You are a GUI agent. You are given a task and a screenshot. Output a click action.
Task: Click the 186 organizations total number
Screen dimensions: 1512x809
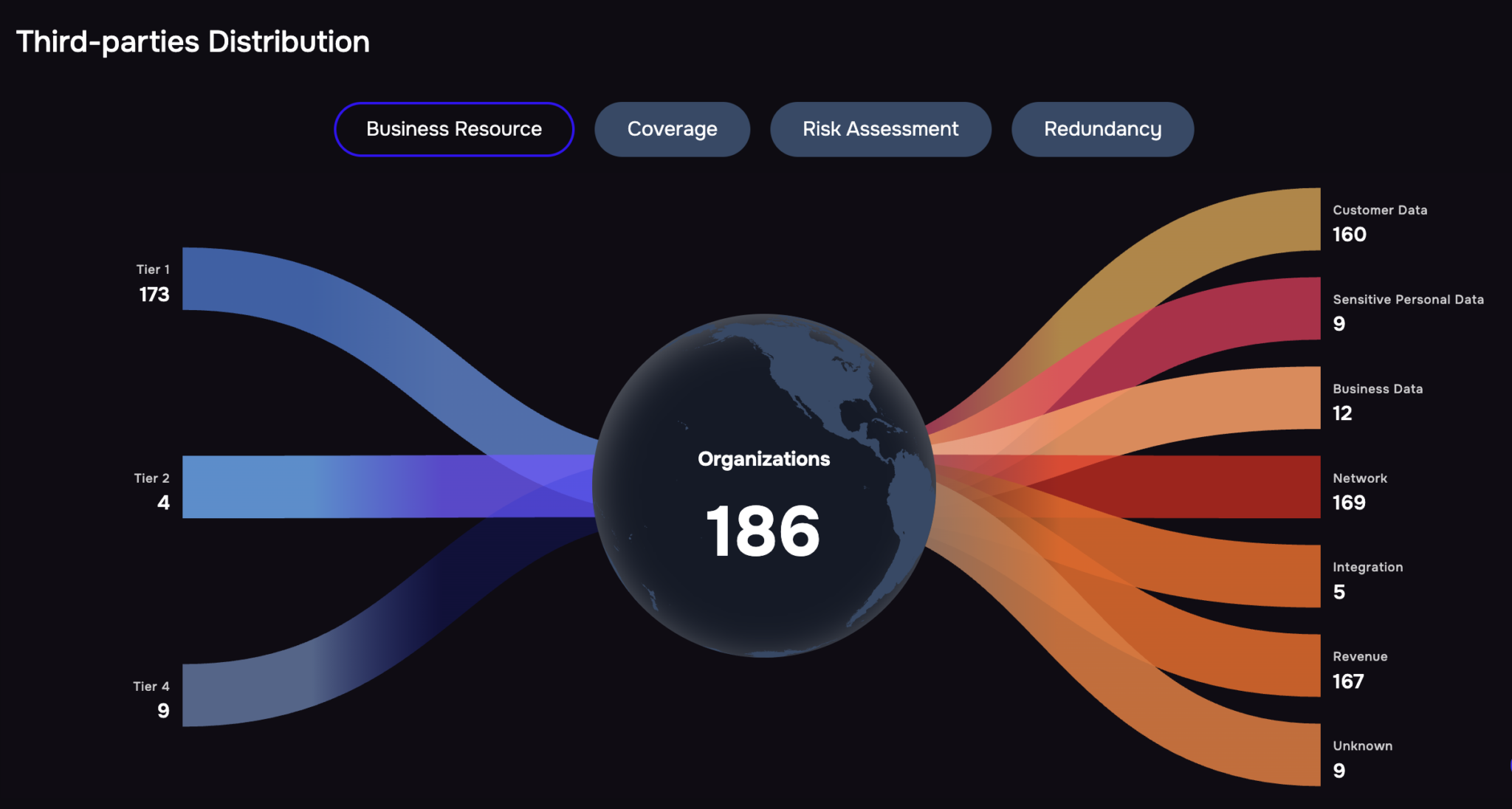point(763,531)
